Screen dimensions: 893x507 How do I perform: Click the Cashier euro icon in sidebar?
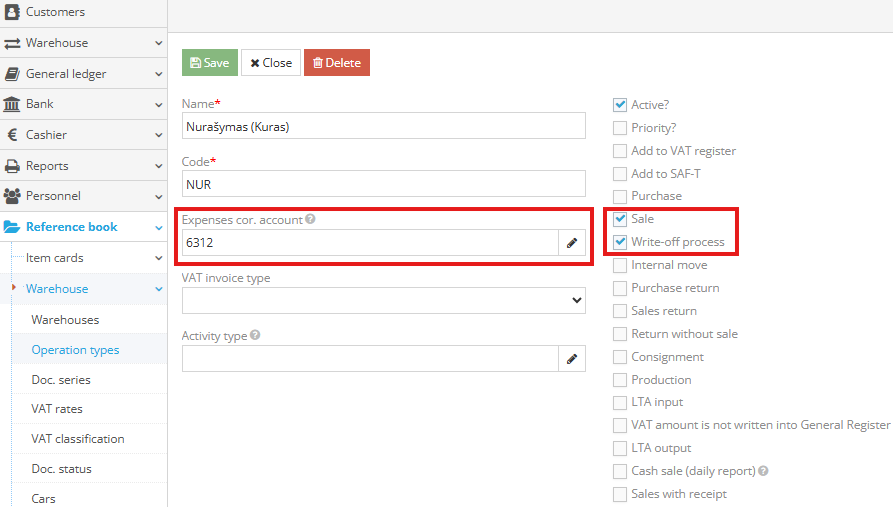[x=12, y=135]
